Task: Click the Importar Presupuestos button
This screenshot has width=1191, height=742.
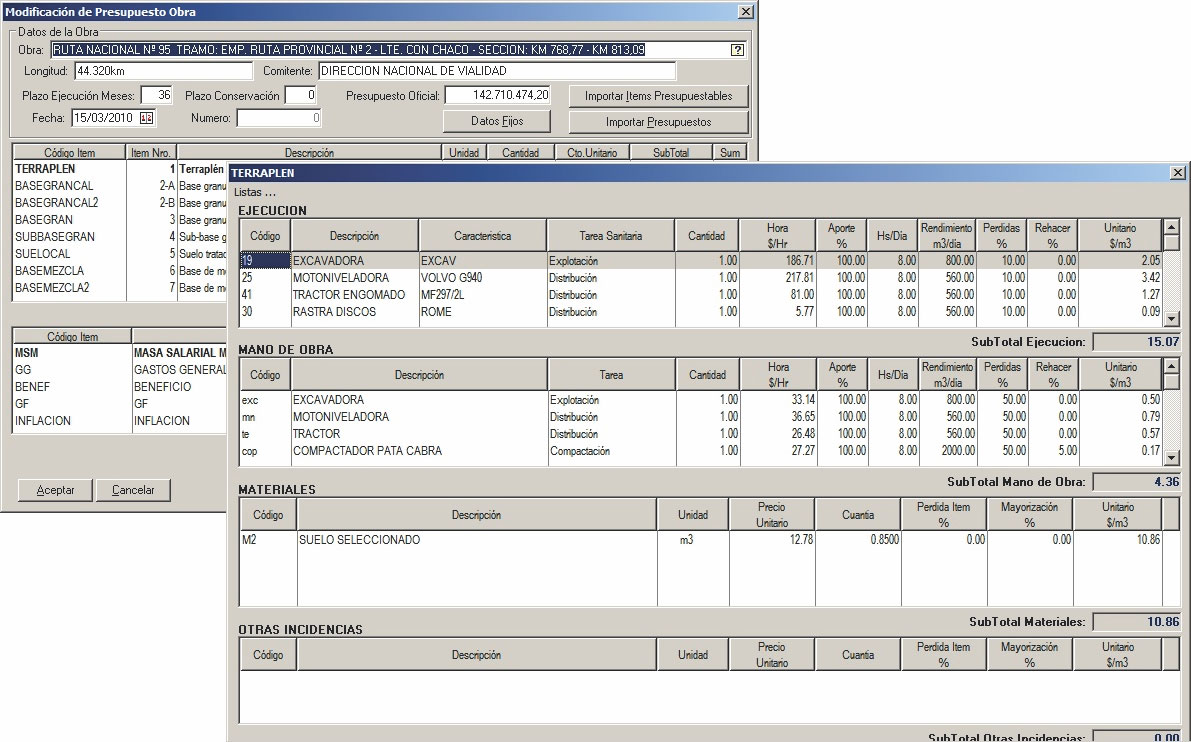Action: point(658,122)
